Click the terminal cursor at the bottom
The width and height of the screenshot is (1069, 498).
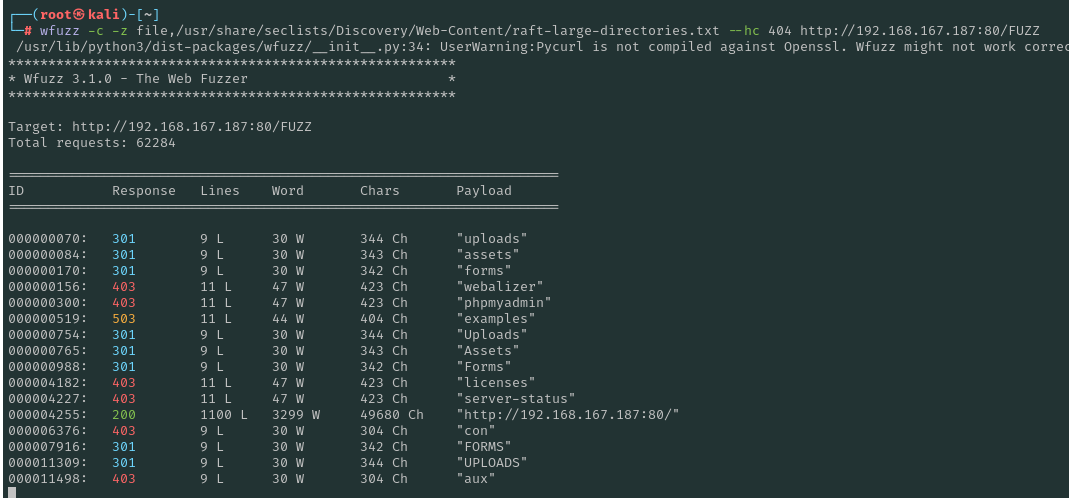pyautogui.click(x=12, y=493)
